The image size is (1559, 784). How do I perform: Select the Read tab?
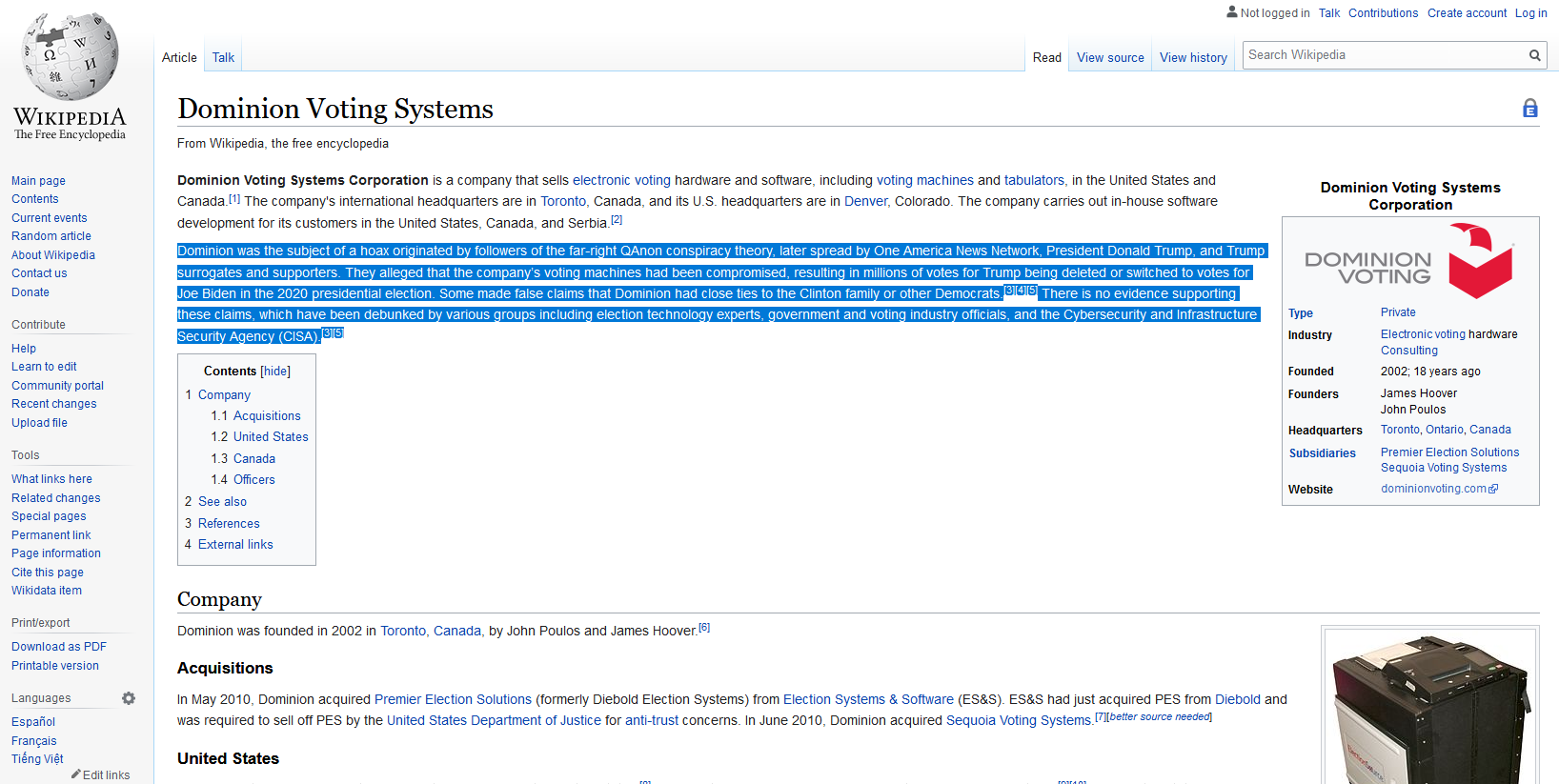(1046, 57)
